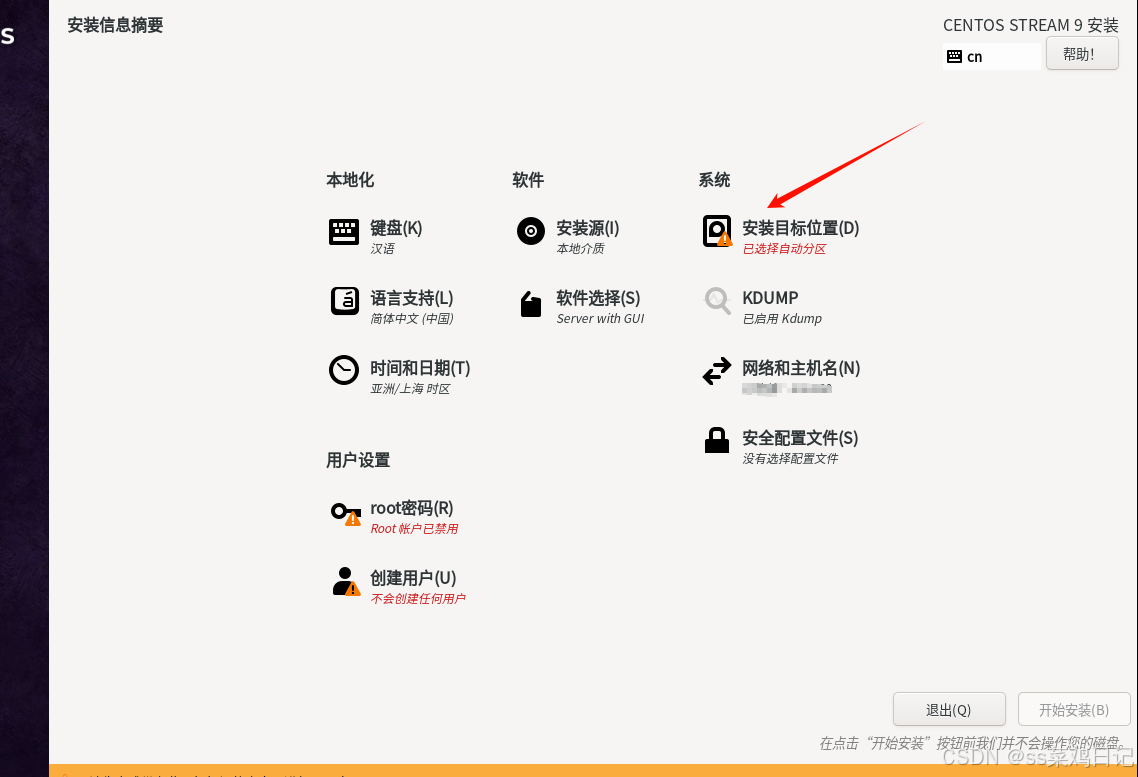Click the 本地介质 status text

point(580,249)
